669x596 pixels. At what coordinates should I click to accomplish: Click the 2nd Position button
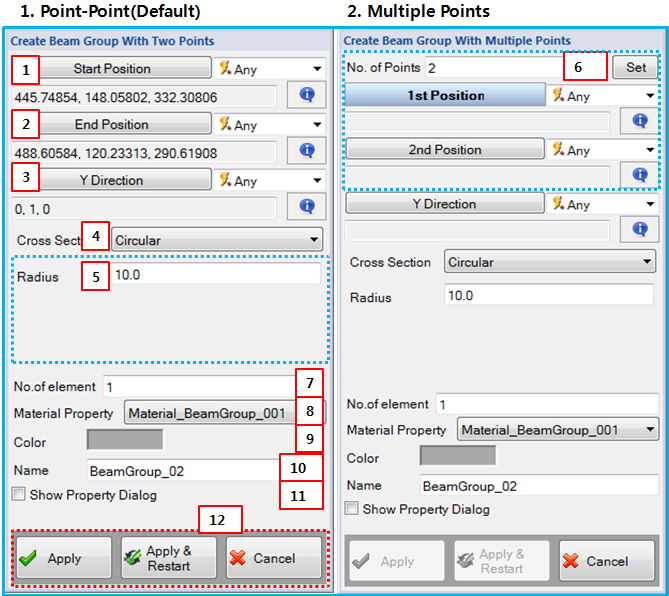445,149
